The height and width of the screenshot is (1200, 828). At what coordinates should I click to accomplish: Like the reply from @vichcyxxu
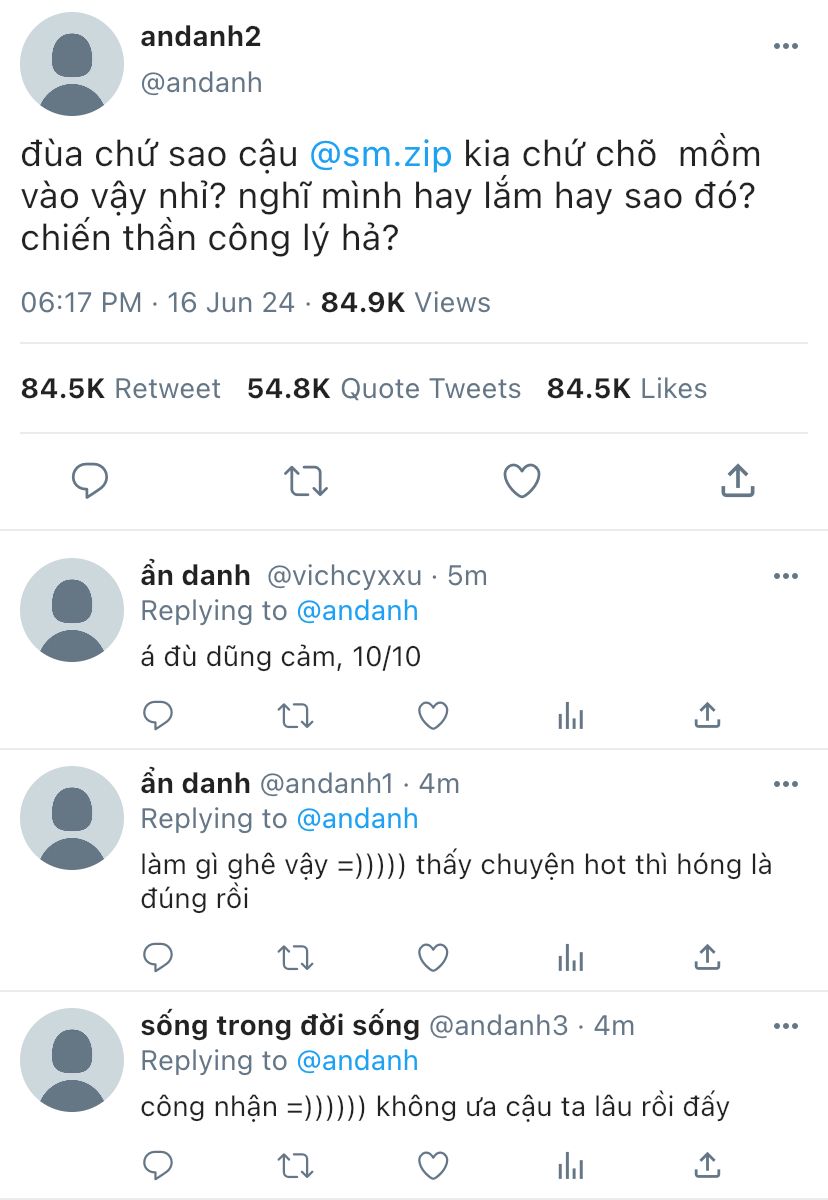(432, 716)
